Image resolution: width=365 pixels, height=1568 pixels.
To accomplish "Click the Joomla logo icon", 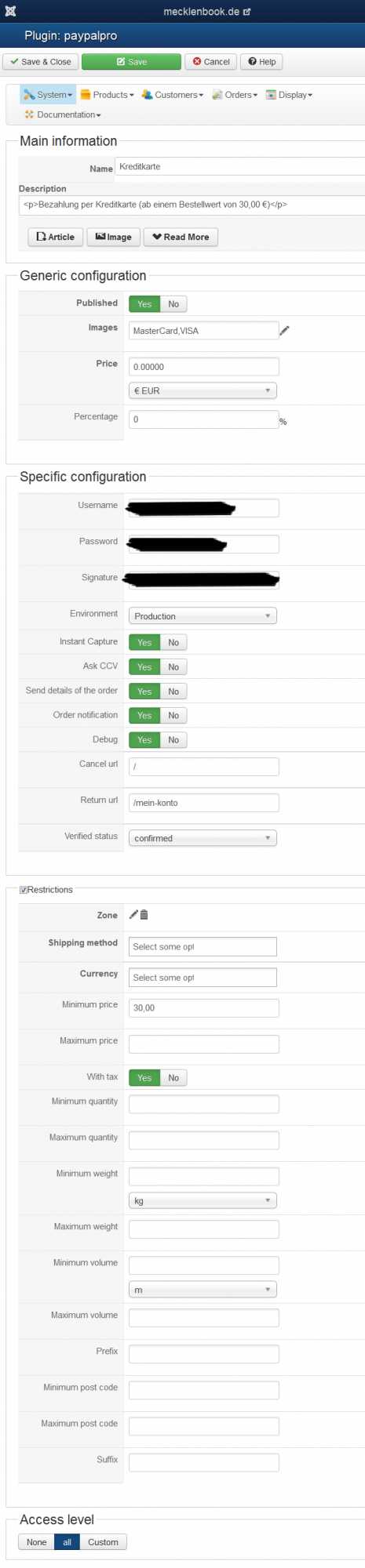I will 10,11.
